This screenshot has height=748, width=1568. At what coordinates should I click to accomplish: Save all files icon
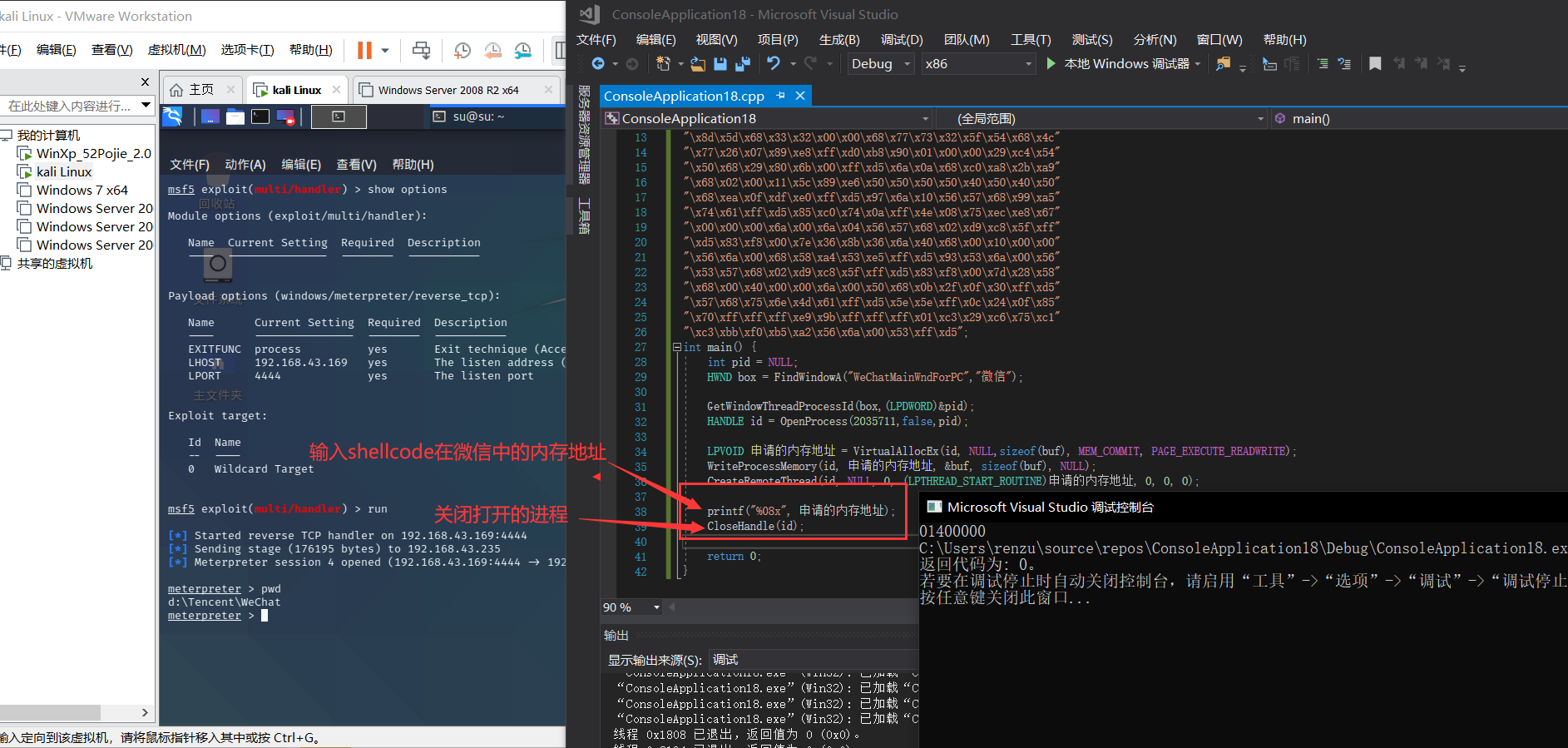743,64
